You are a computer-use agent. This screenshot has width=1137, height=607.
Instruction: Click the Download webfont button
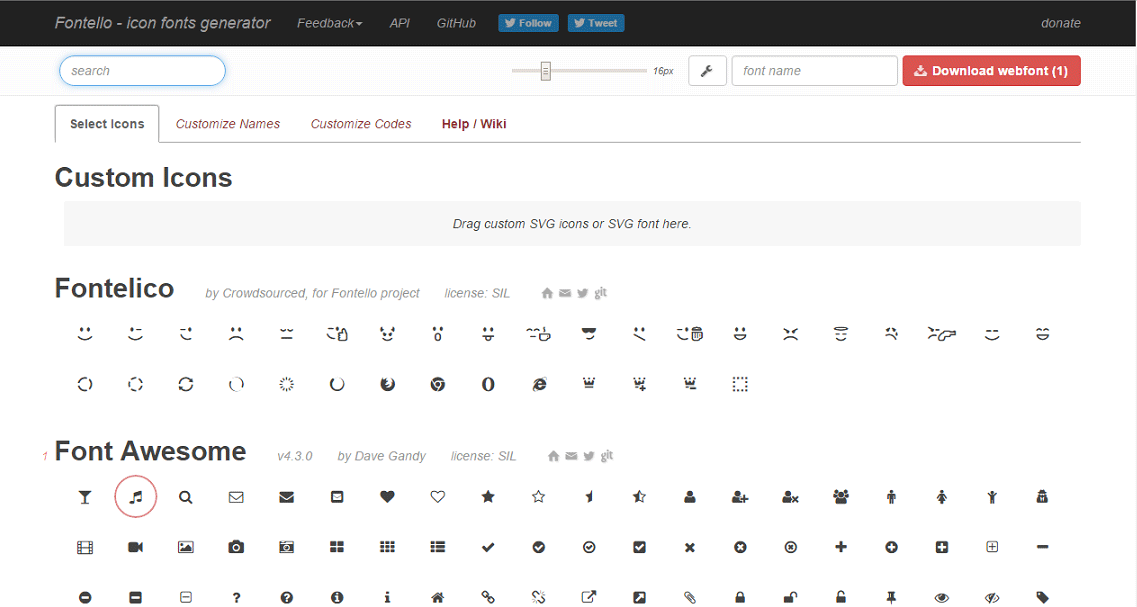tap(991, 71)
